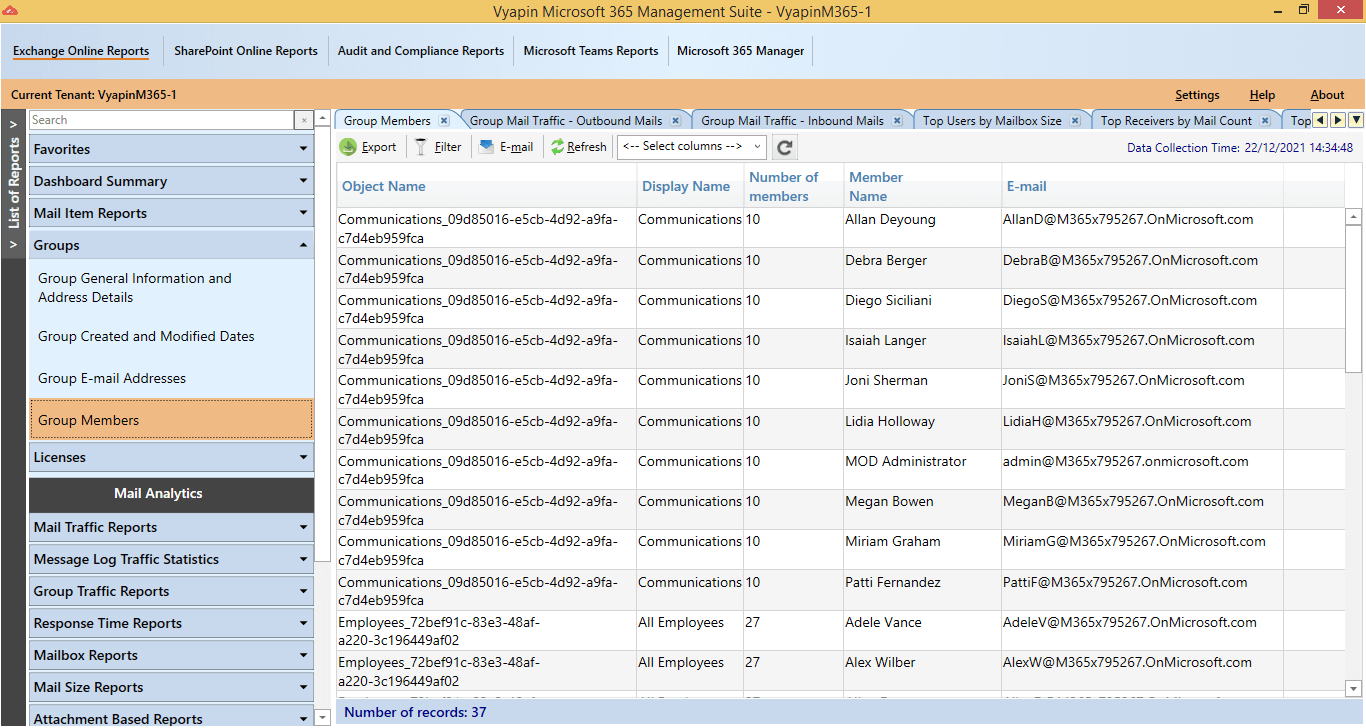The width and height of the screenshot is (1366, 728).
Task: Open the Select columns dropdown
Action: (692, 147)
